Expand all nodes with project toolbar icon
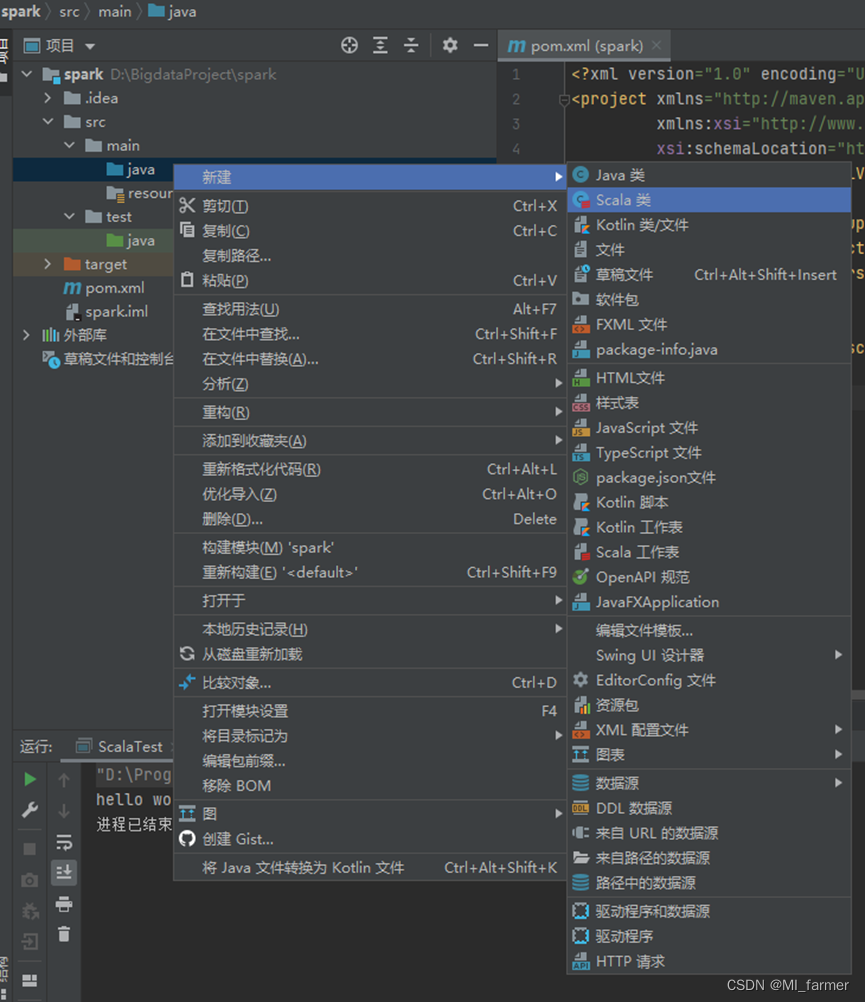 coord(381,45)
